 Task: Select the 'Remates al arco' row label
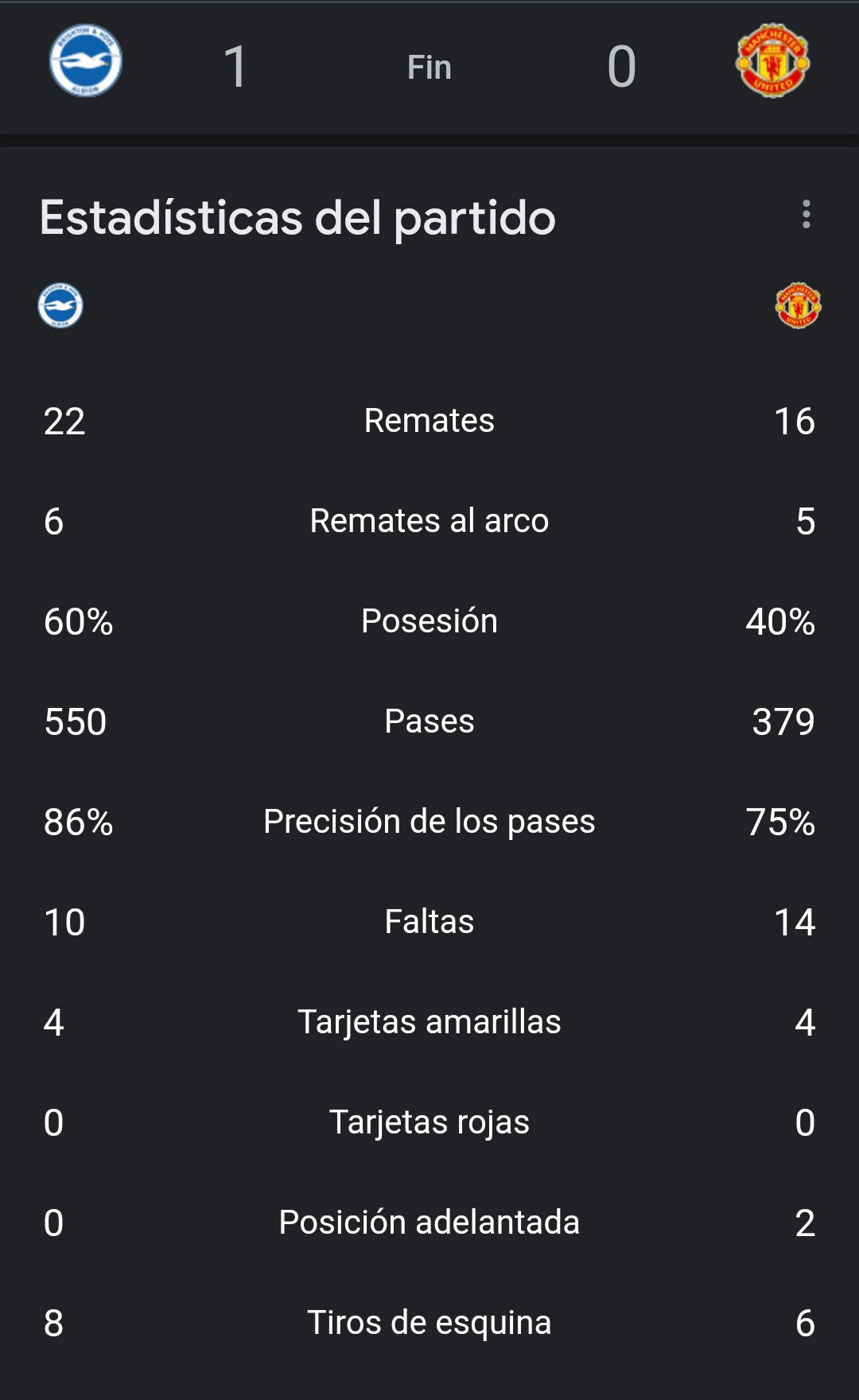[429, 520]
